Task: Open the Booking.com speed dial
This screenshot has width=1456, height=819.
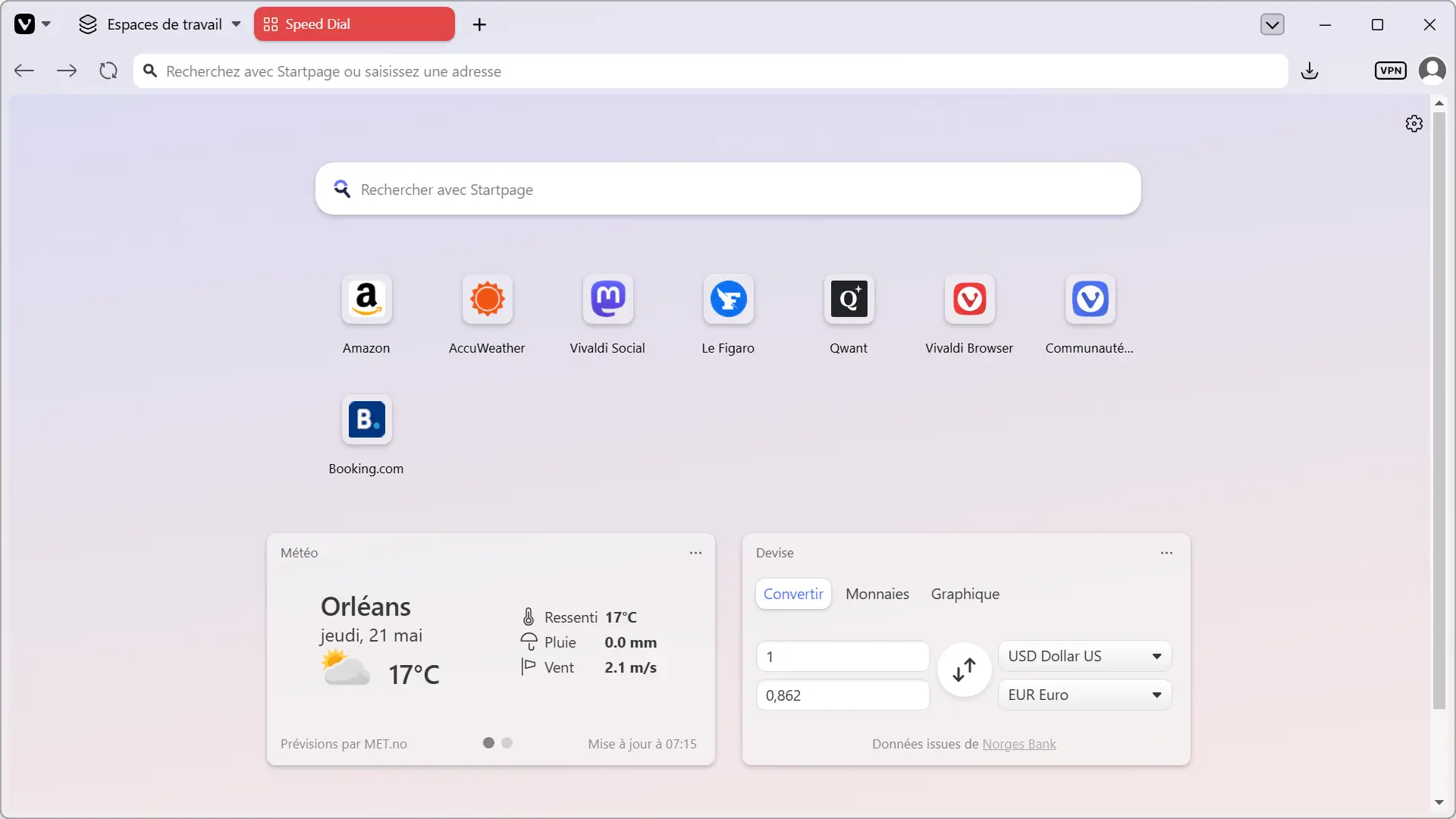Action: click(366, 419)
